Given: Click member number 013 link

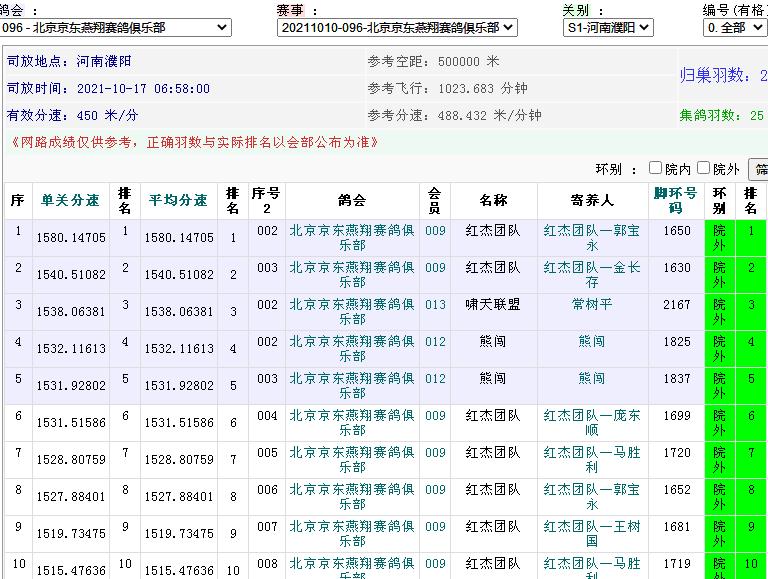Looking at the screenshot, I should click(x=435, y=305).
